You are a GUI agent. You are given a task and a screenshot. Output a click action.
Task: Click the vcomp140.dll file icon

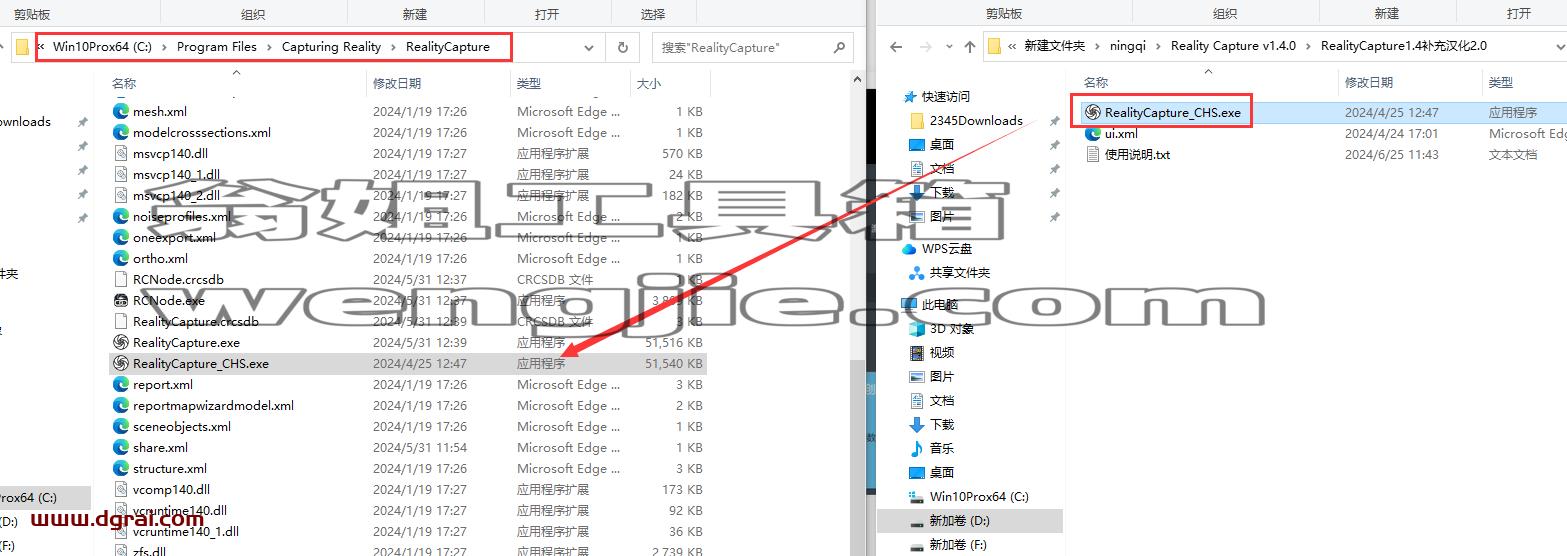click(121, 489)
